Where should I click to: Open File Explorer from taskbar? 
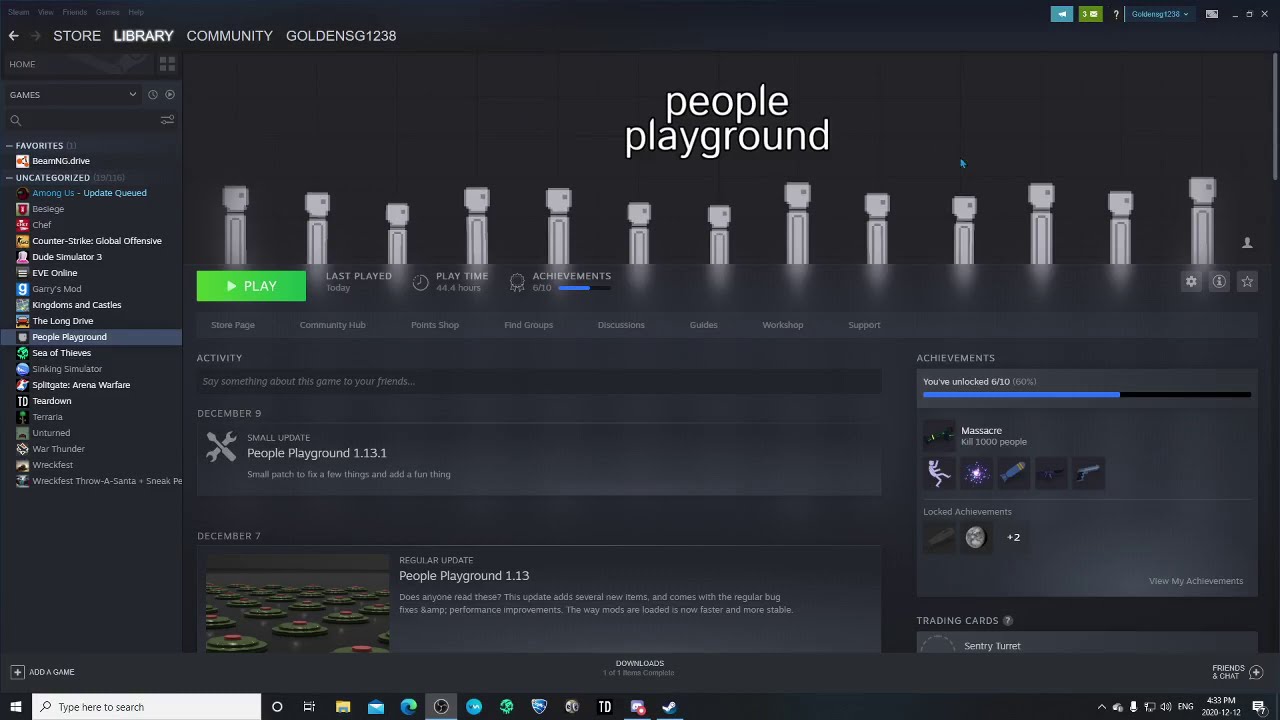tap(343, 707)
